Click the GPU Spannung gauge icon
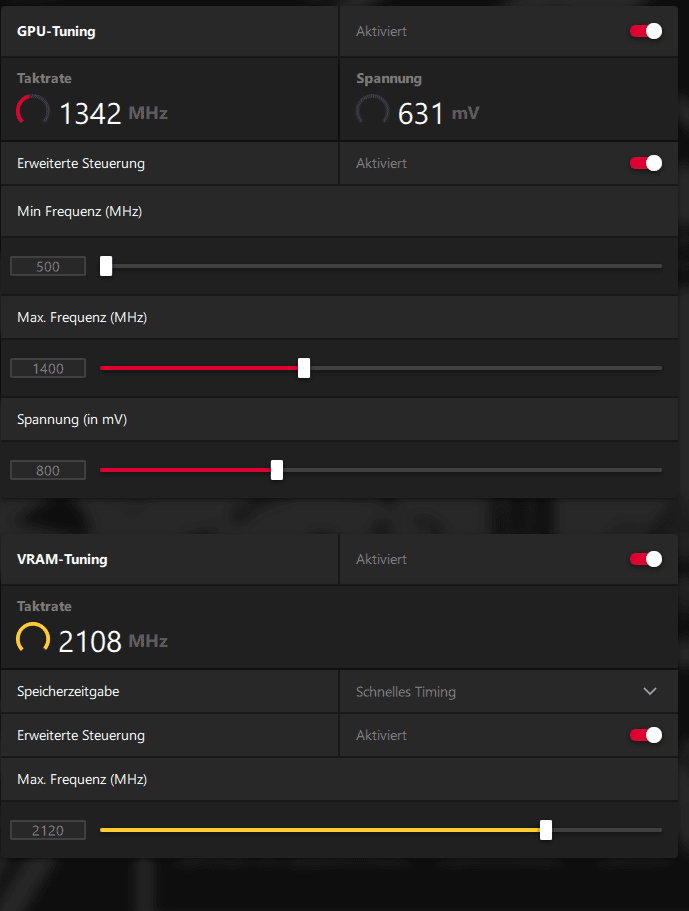Screen dimensions: 689x911 click(x=372, y=110)
